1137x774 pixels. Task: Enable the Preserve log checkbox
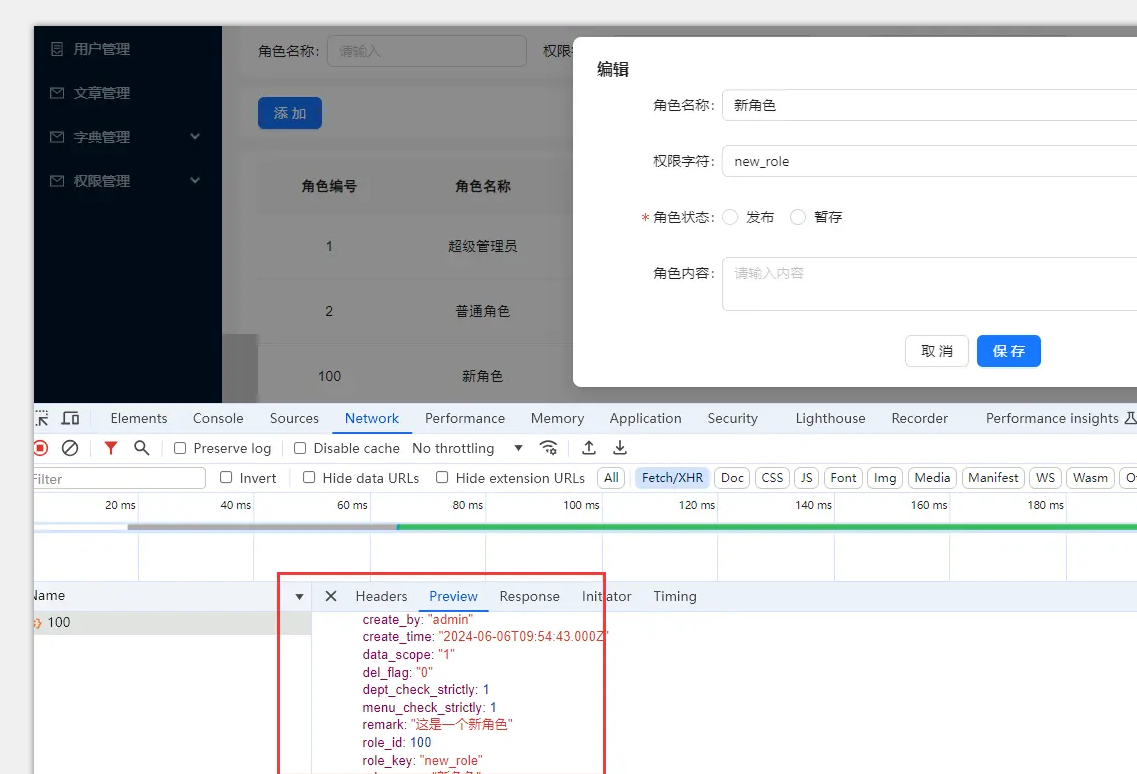click(x=180, y=448)
